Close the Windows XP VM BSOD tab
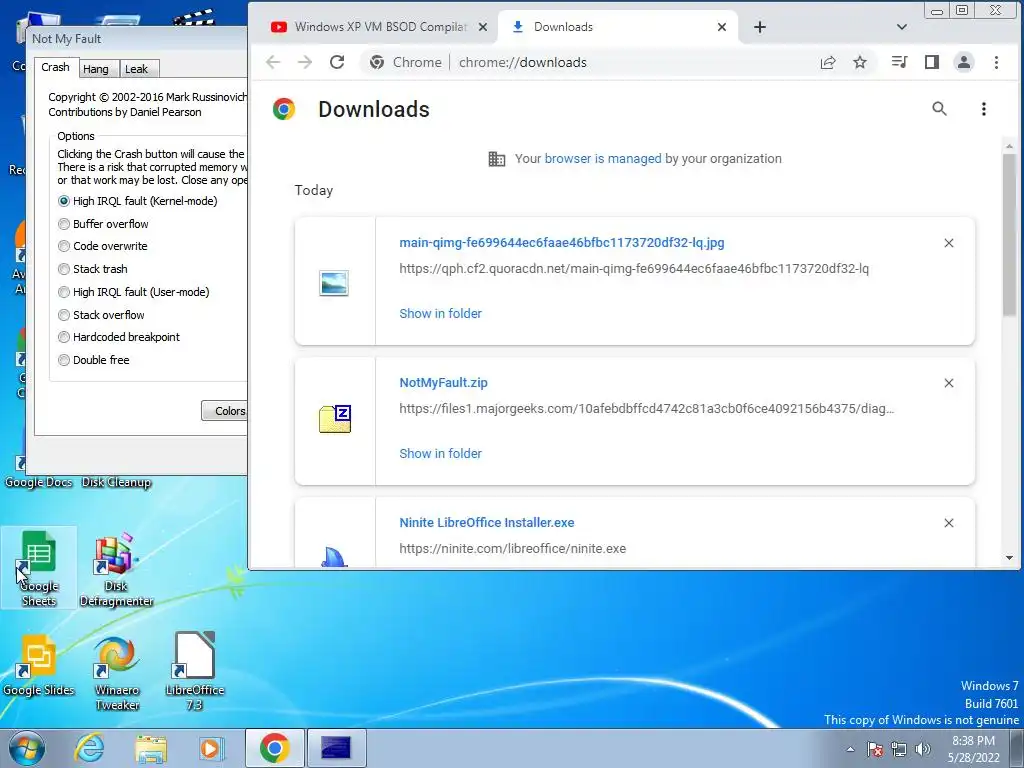 click(483, 27)
